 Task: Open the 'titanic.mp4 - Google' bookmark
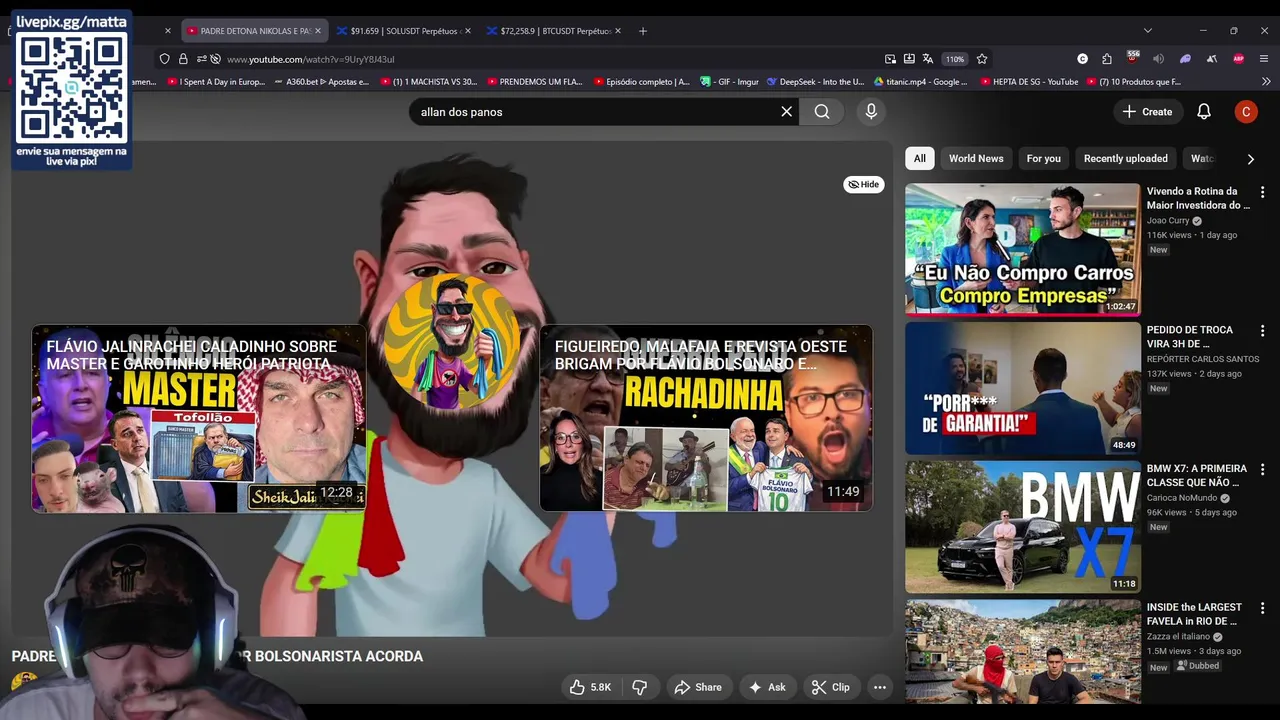(x=921, y=82)
